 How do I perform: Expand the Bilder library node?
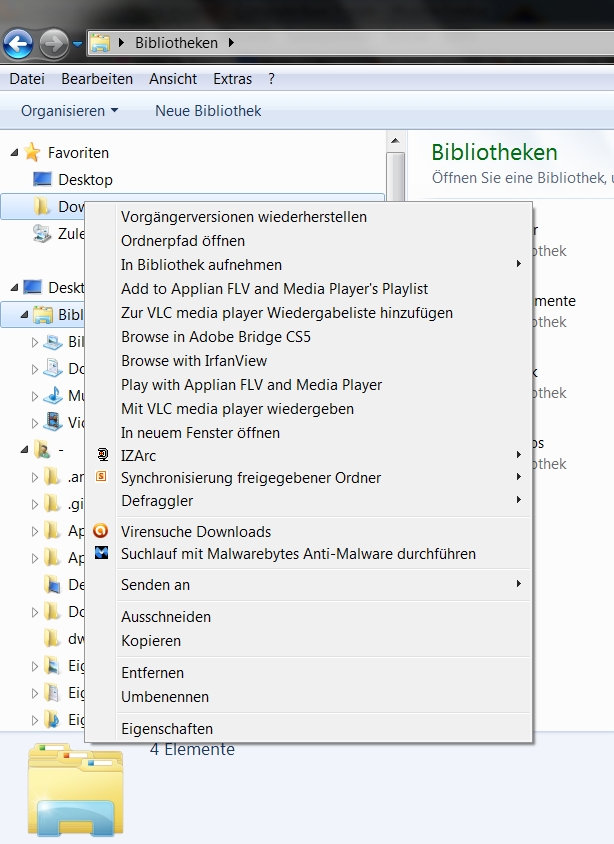coord(34,342)
